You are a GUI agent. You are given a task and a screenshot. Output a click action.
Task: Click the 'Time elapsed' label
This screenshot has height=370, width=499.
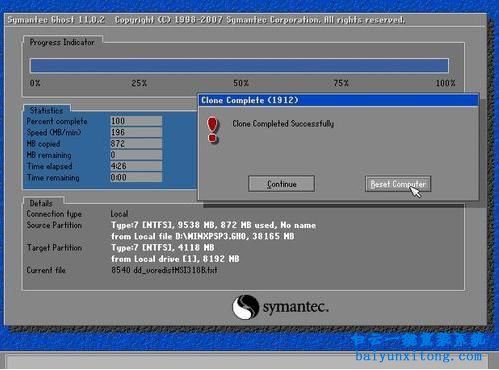pyautogui.click(x=49, y=166)
